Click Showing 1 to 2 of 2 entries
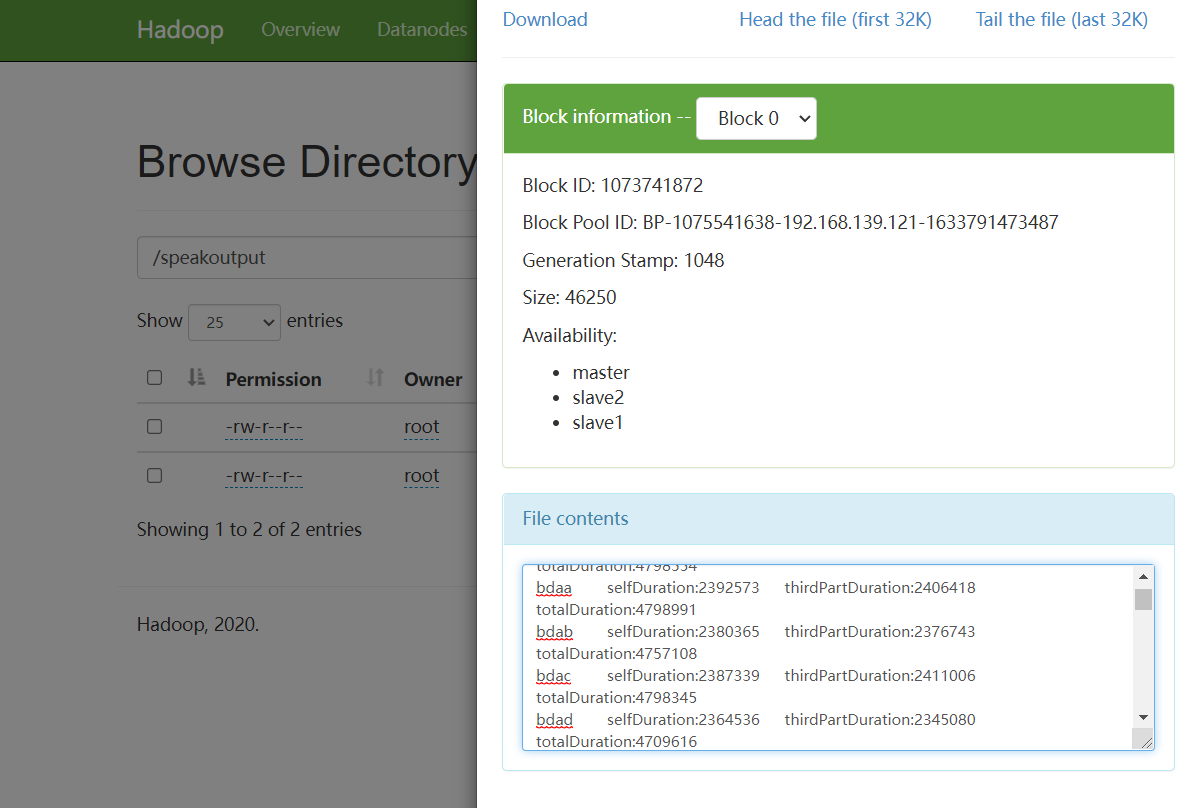Image resolution: width=1199 pixels, height=808 pixels. coord(249,530)
